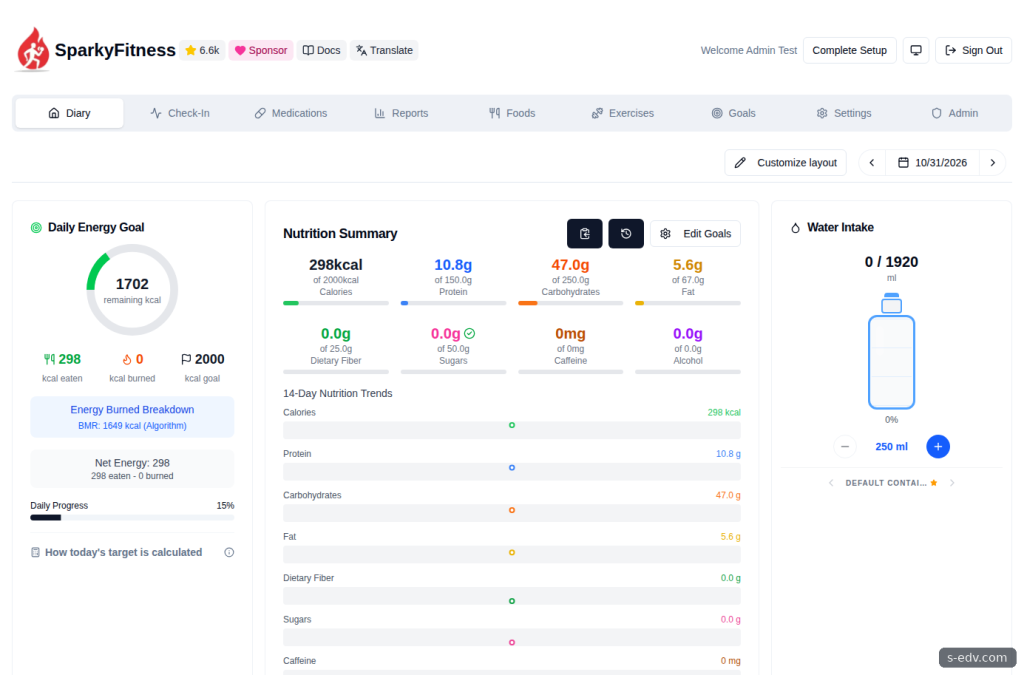Click the SparkyFitness flame logo

click(33, 49)
